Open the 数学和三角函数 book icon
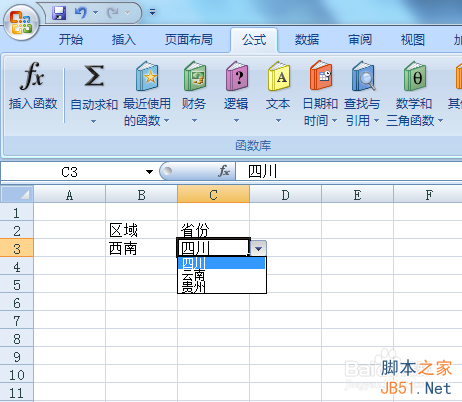Image resolution: width=462 pixels, height=402 pixels. click(415, 76)
